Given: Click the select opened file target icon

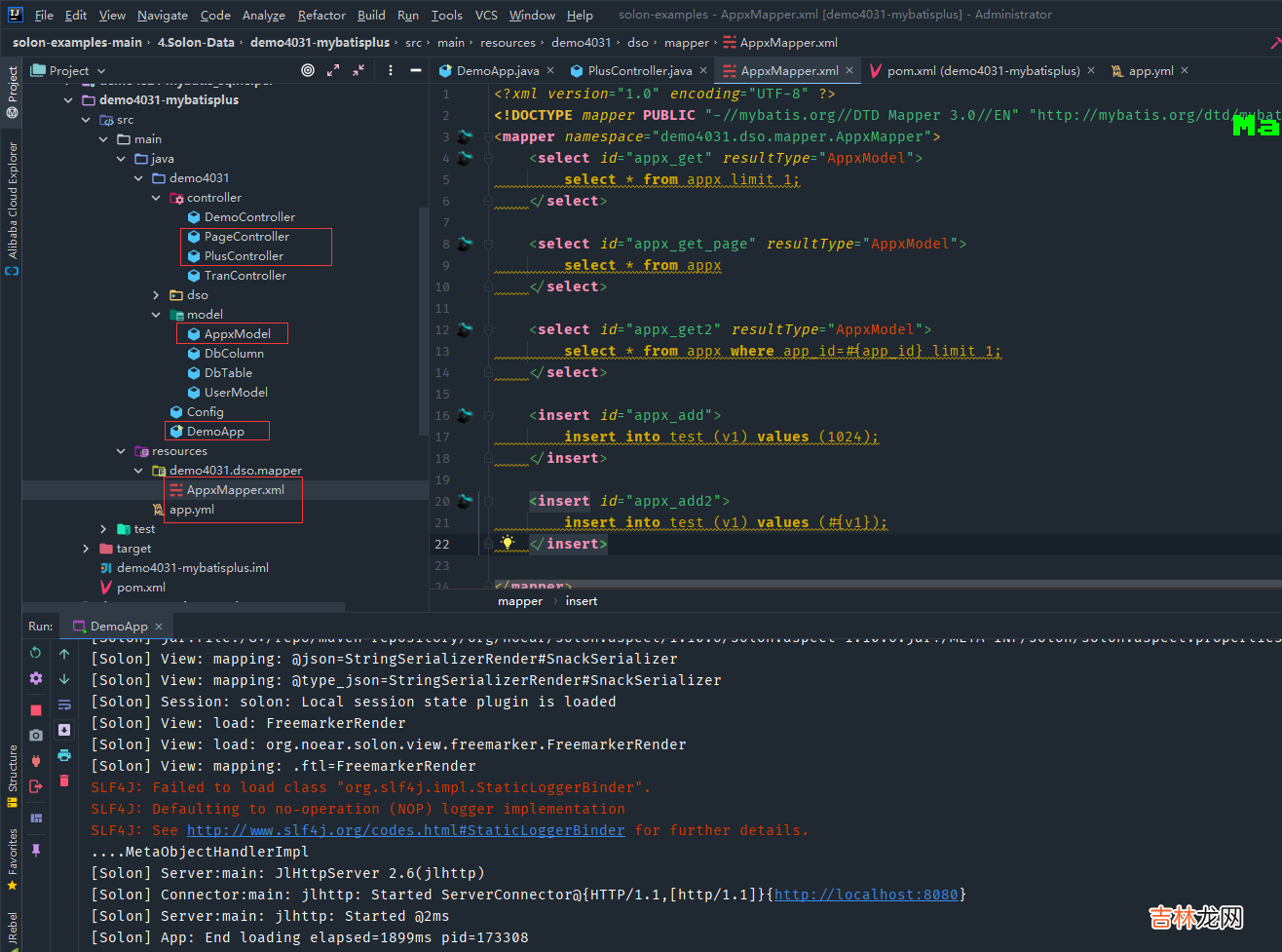Looking at the screenshot, I should 308,70.
